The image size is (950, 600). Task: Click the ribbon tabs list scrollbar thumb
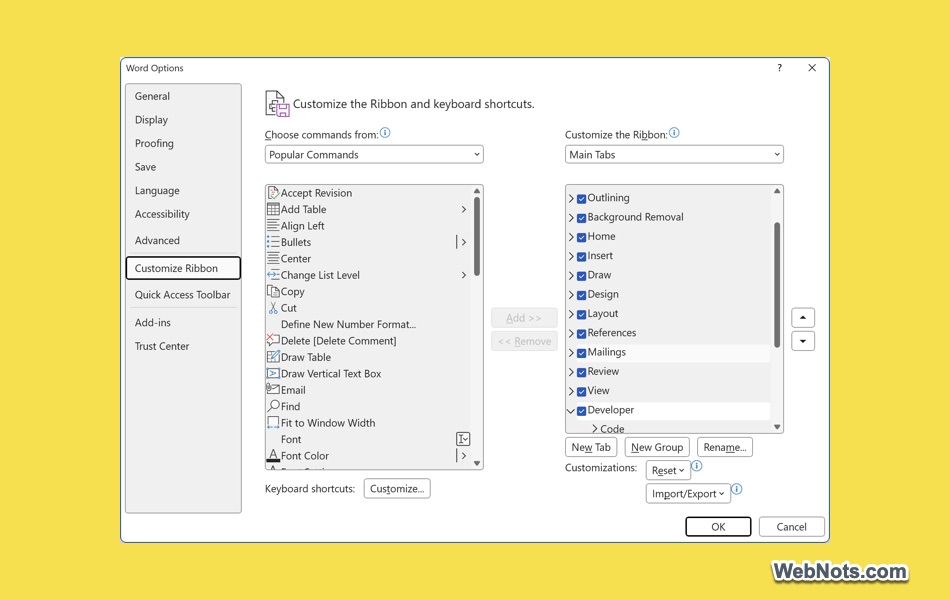click(x=777, y=285)
